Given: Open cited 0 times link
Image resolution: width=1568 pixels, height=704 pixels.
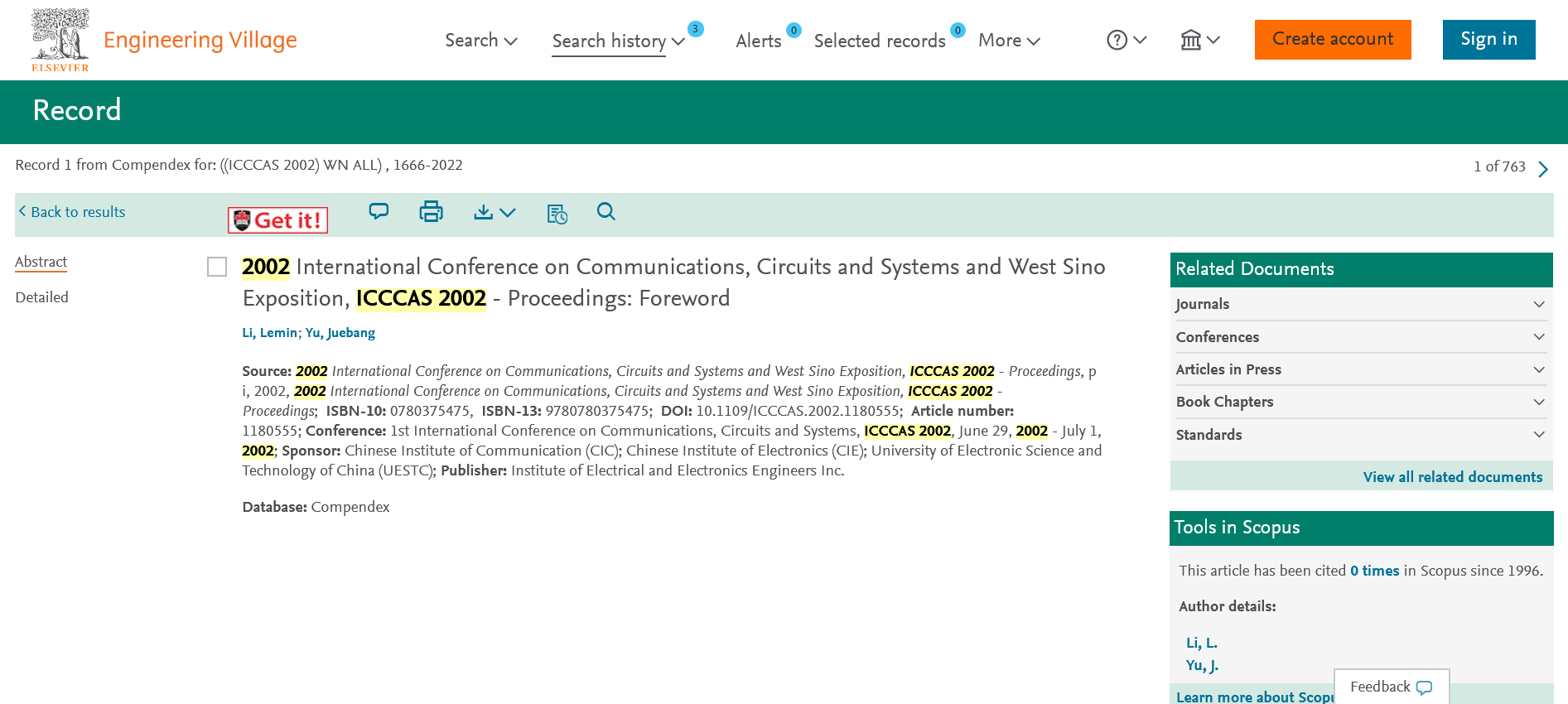Looking at the screenshot, I should [x=1374, y=571].
